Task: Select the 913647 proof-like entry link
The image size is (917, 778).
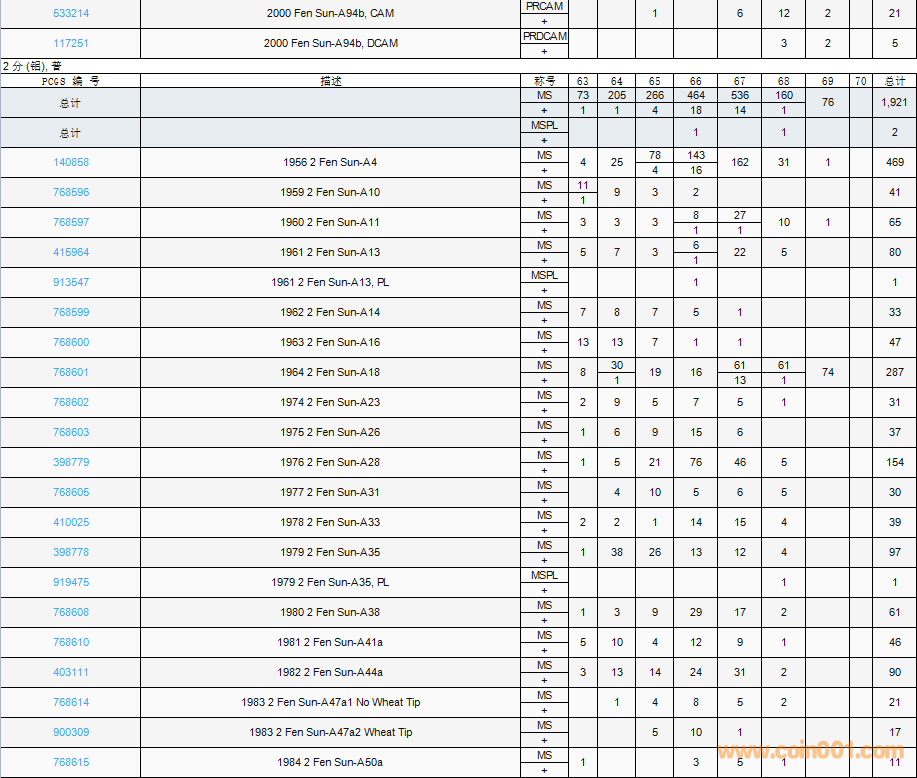Action: (x=70, y=282)
